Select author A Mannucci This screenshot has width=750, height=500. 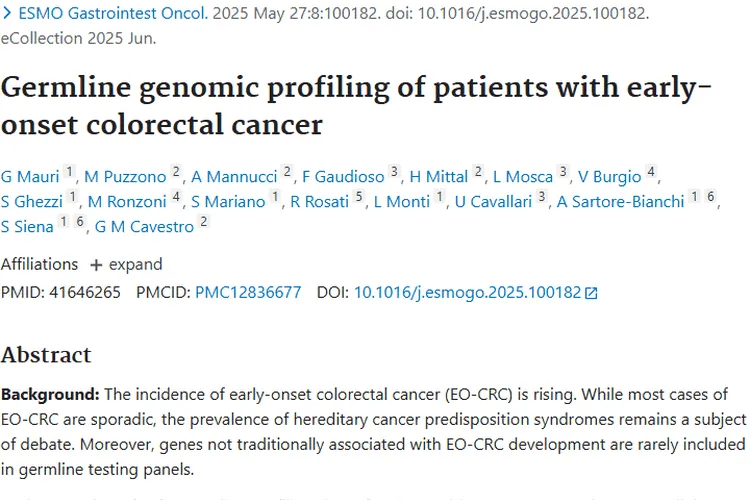234,177
